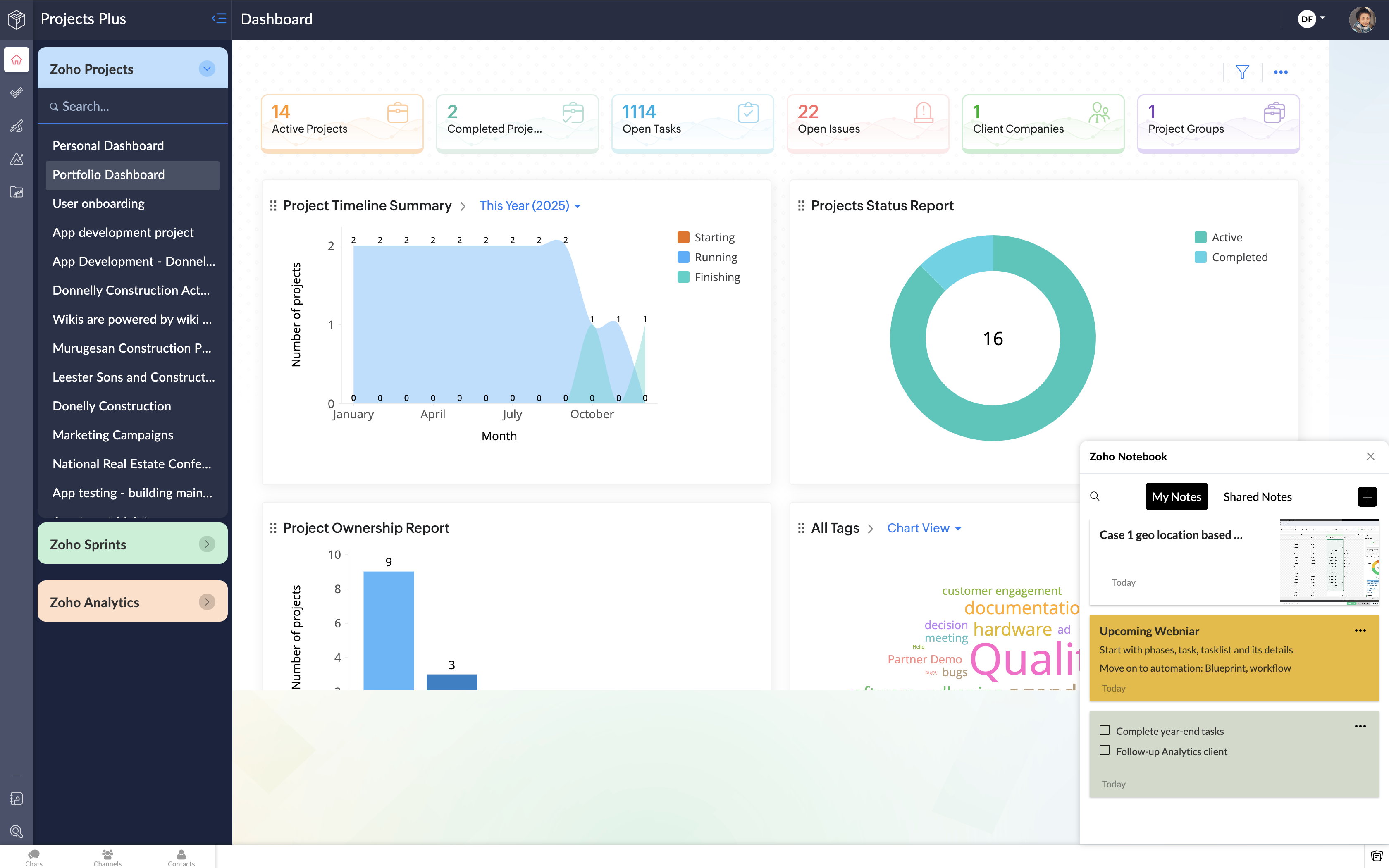Image resolution: width=1389 pixels, height=868 pixels.
Task: Open the 1 Client Companies card
Action: [1043, 124]
